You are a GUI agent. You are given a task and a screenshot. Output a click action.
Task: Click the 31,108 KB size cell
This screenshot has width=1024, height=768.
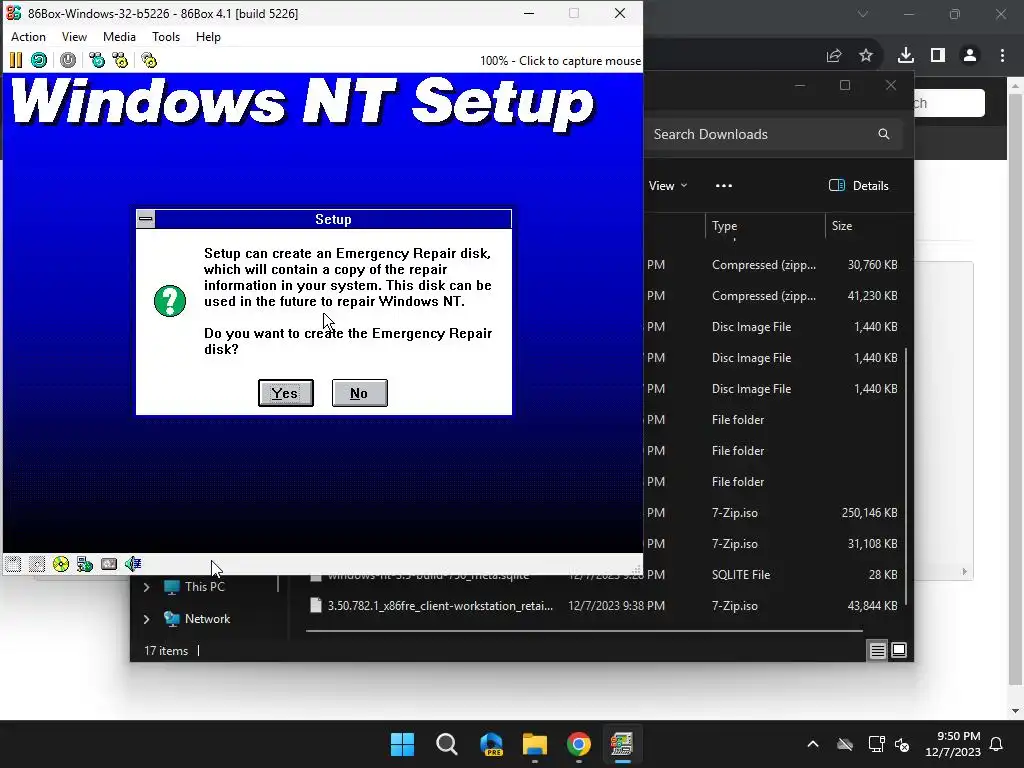click(x=872, y=543)
